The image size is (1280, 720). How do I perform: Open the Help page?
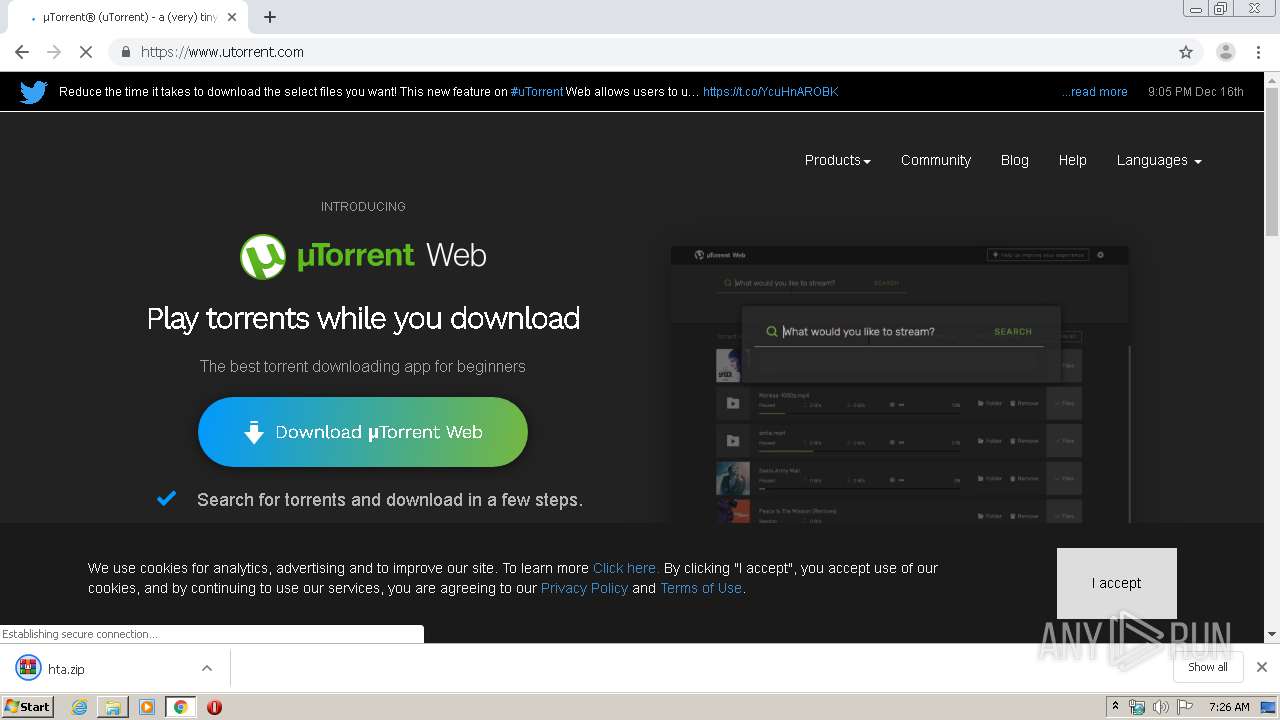pos(1072,160)
